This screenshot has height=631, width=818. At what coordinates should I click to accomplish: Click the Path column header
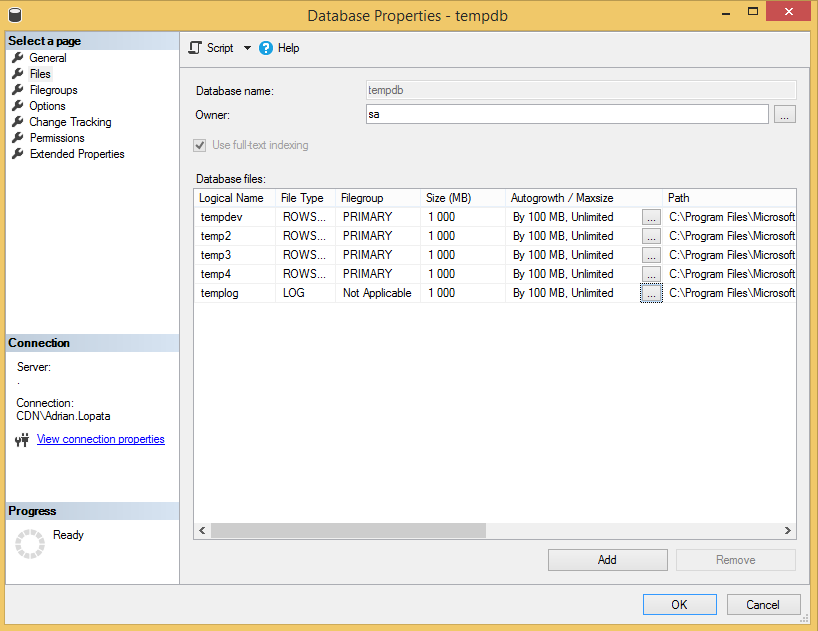tap(729, 198)
